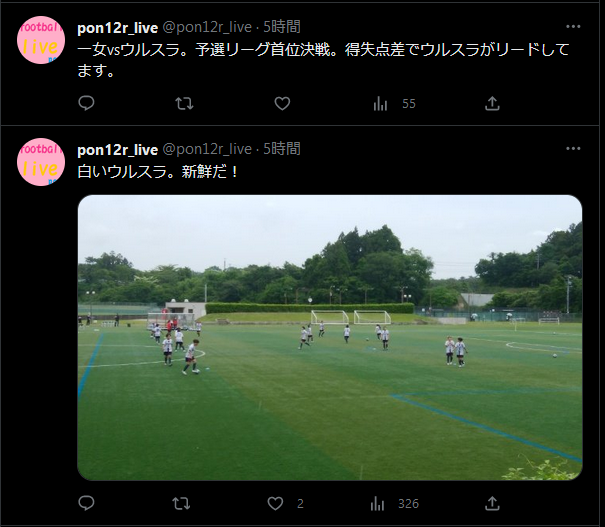This screenshot has height=527, width=605.
Task: Open pon12r_live avatar on second tweet
Action: [x=41, y=162]
